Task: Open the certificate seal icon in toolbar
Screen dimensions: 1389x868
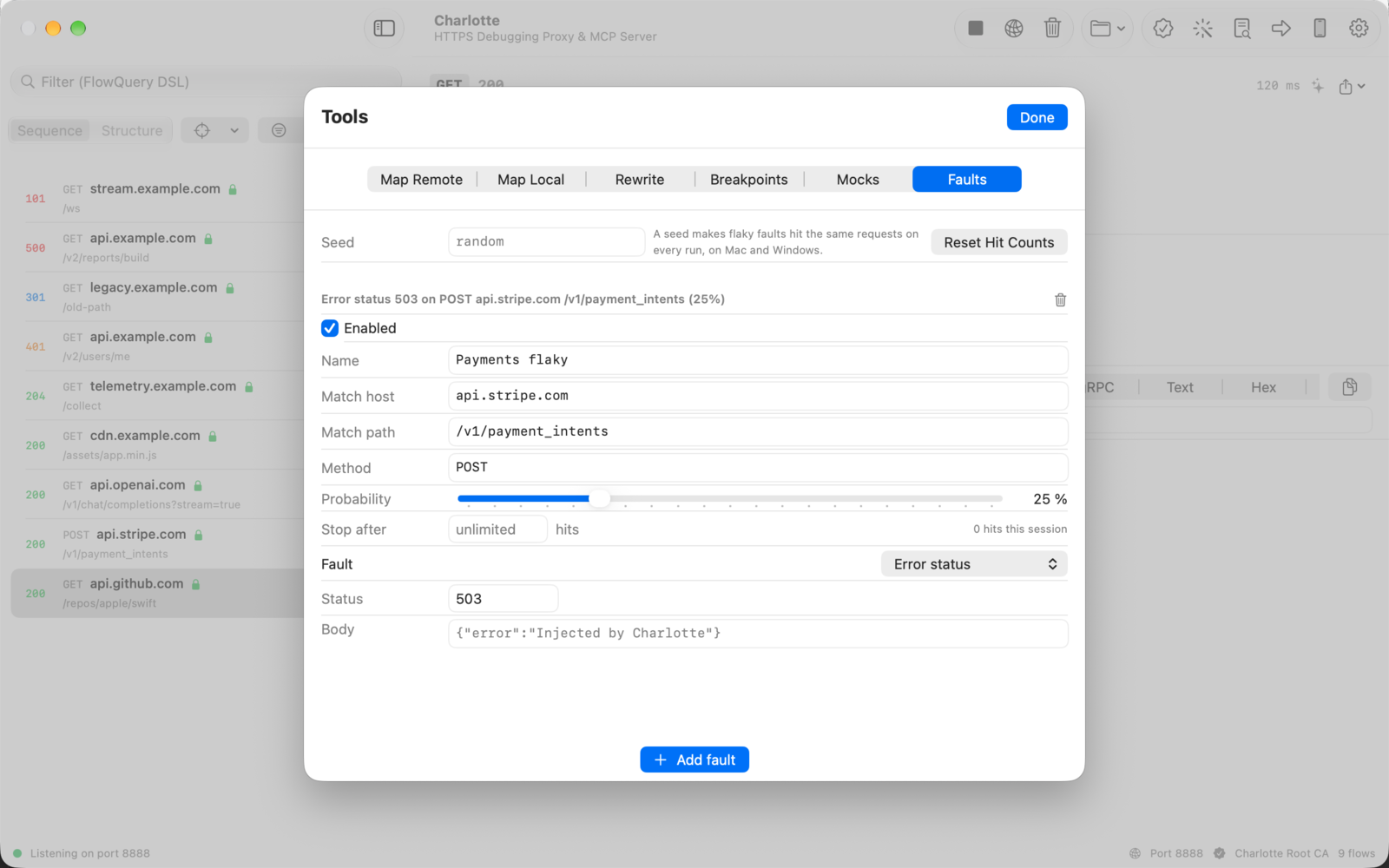Action: pos(1163,29)
